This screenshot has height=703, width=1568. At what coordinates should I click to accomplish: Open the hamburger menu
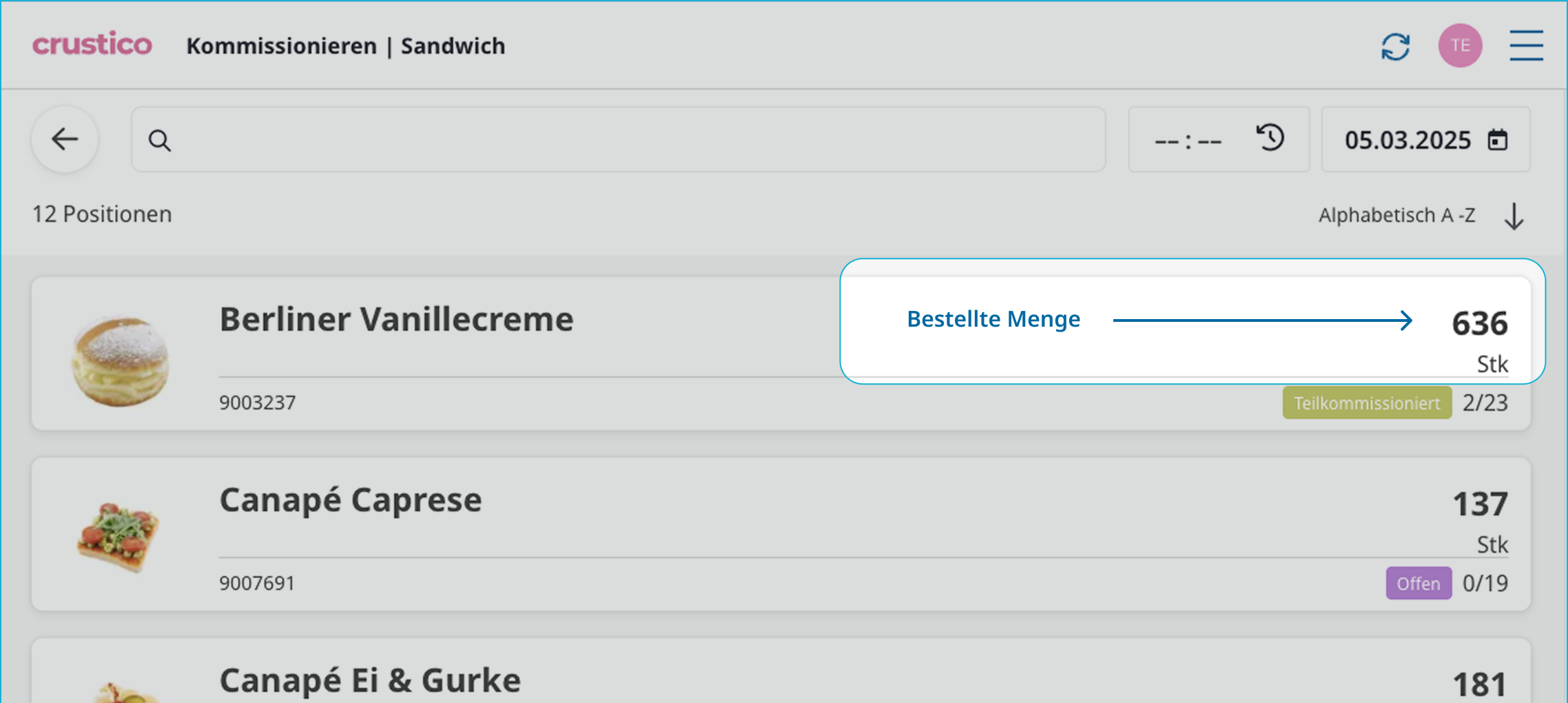click(x=1526, y=45)
